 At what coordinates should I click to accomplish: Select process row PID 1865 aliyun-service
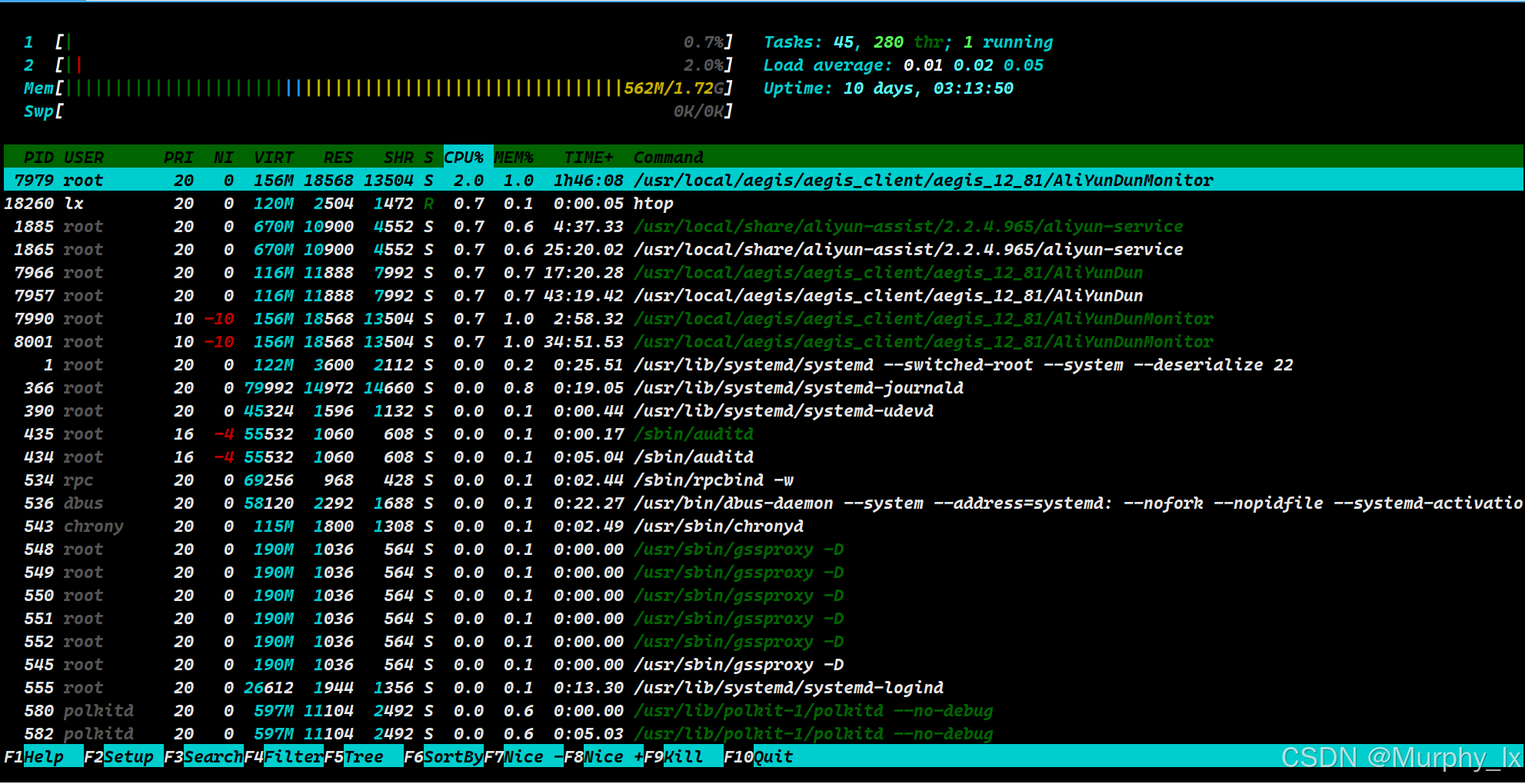pos(763,249)
